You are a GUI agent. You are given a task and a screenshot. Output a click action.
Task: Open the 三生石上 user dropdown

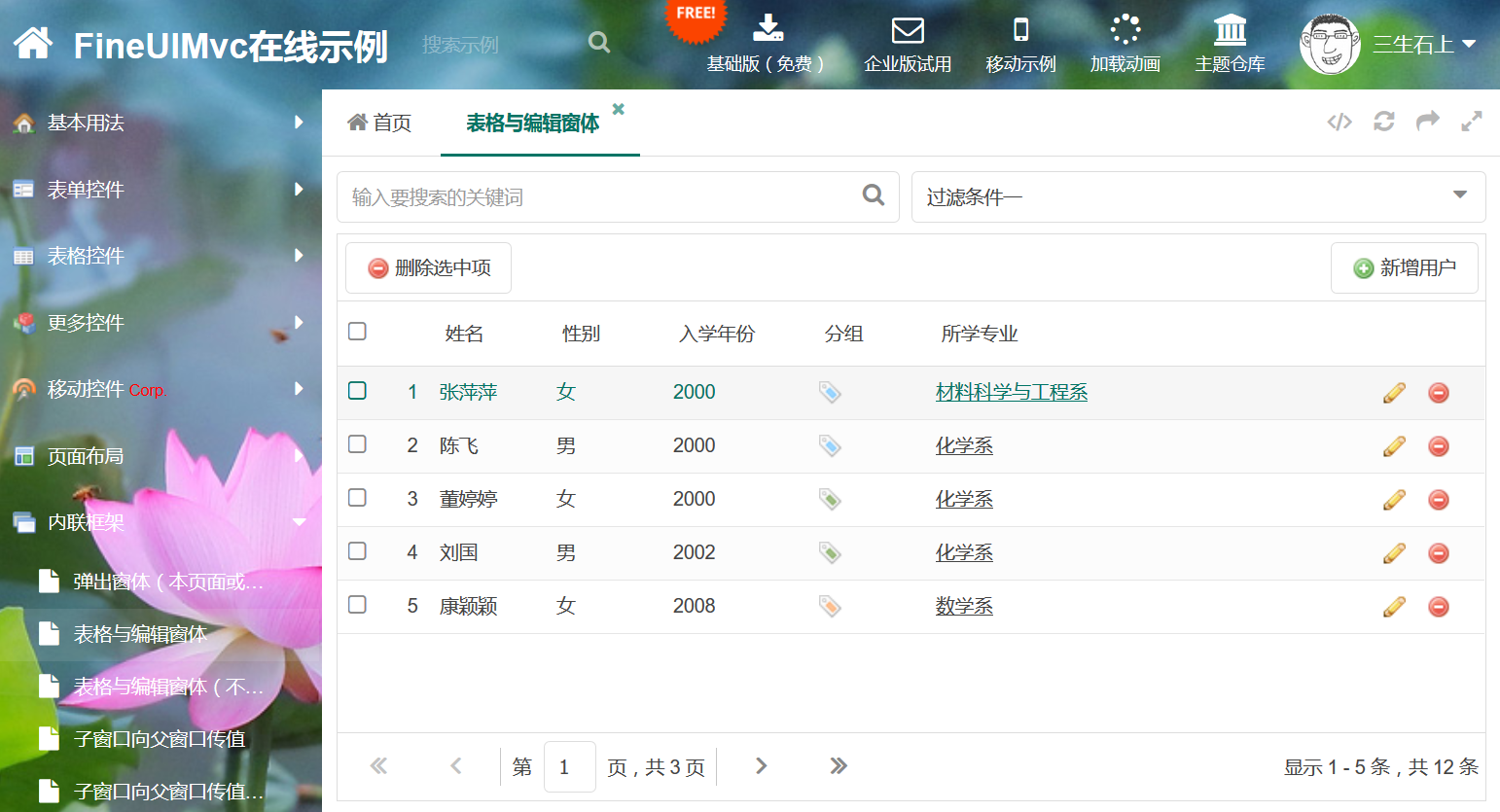coord(1423,45)
